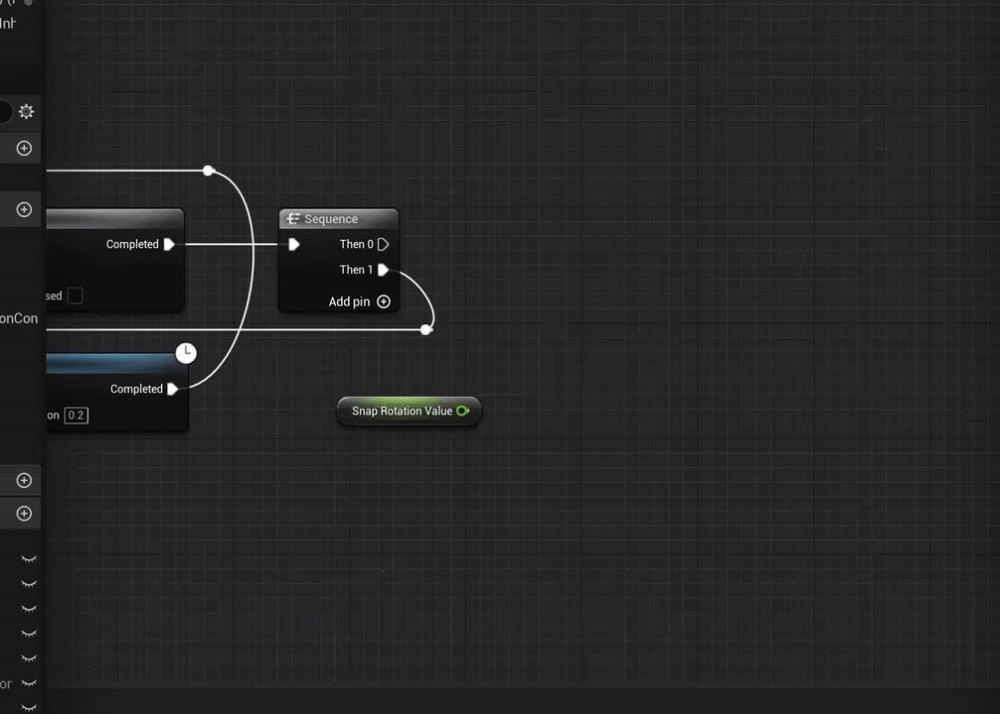Click the Then 0 output pin
The height and width of the screenshot is (714, 1000).
coord(383,244)
